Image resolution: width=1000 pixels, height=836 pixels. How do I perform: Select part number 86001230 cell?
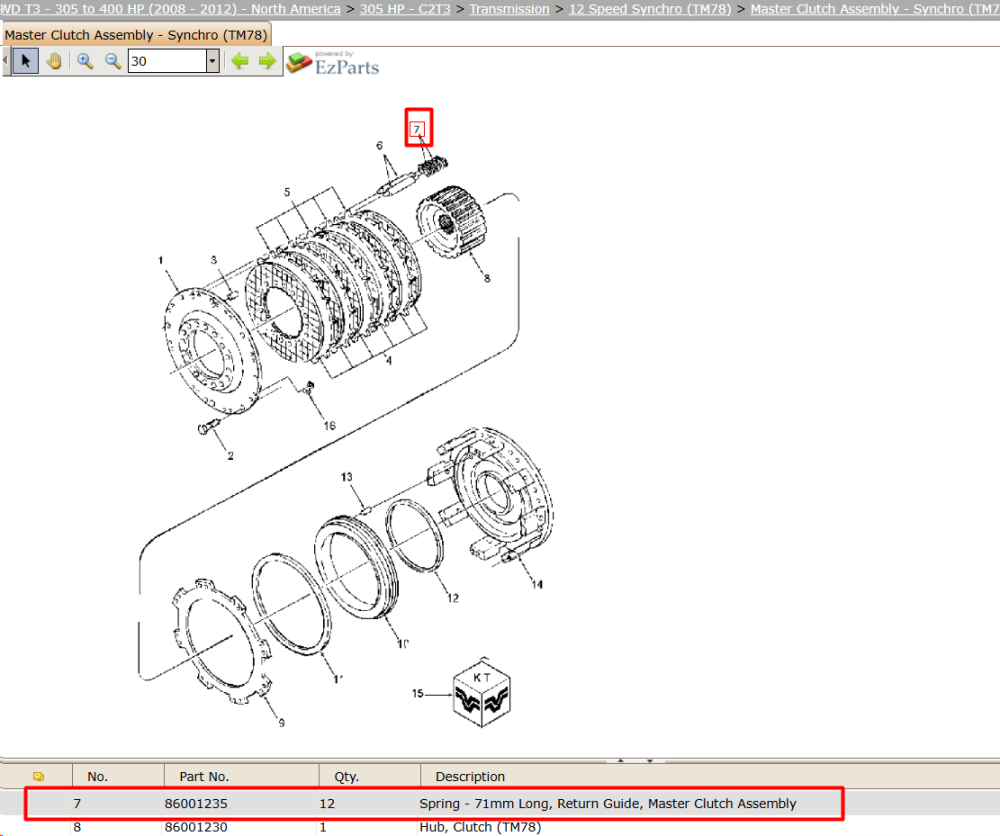(x=196, y=827)
